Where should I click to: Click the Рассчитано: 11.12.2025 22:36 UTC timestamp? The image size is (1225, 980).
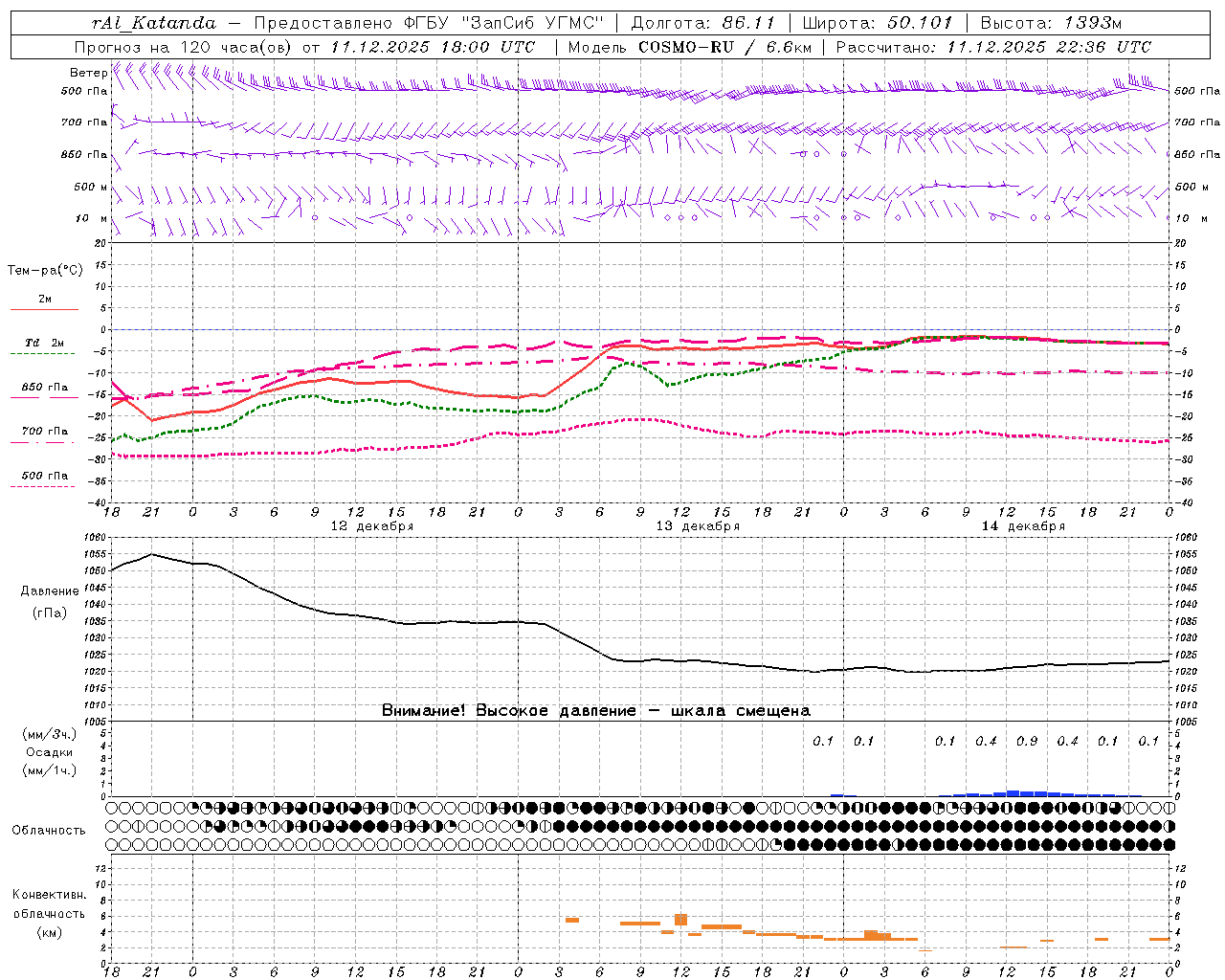[993, 47]
